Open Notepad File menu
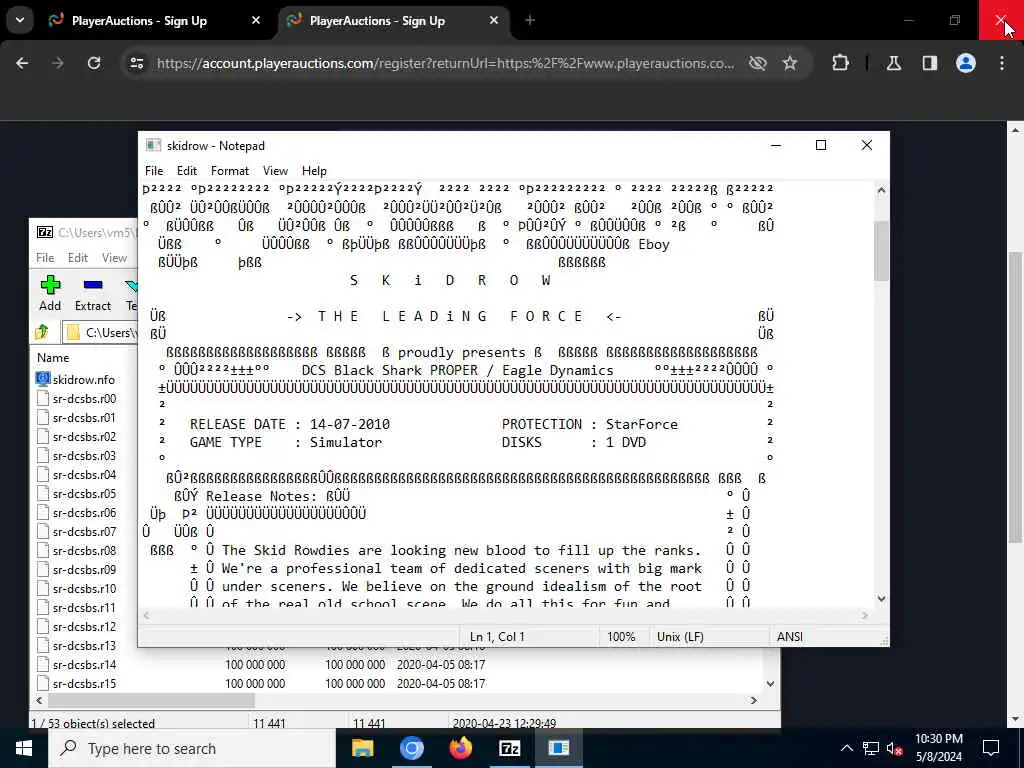Image resolution: width=1024 pixels, height=768 pixels. point(154,170)
